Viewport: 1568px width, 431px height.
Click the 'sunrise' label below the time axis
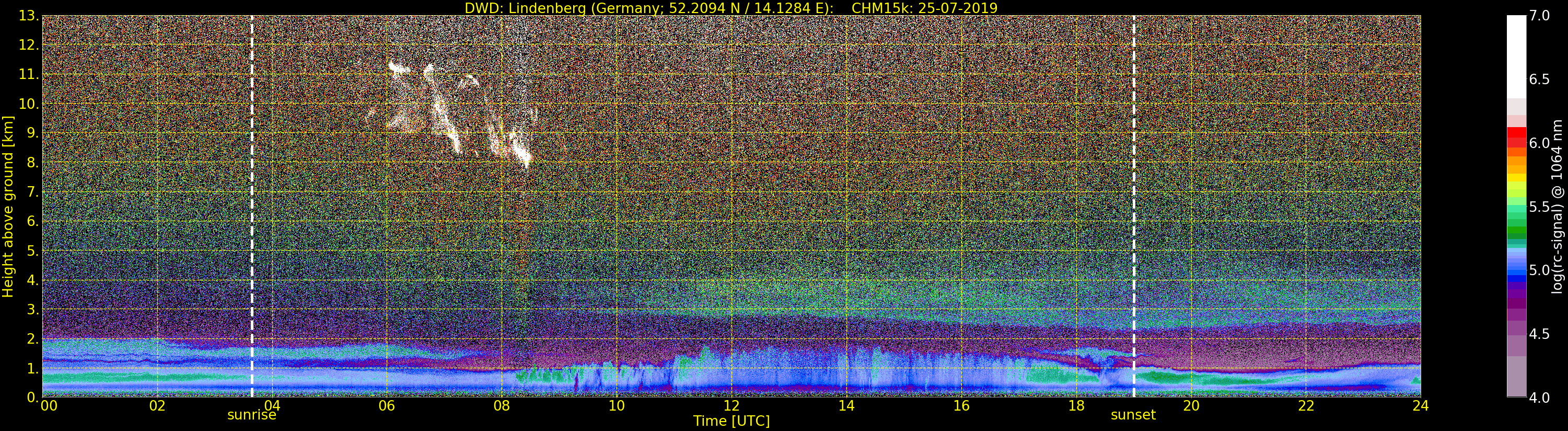click(252, 415)
